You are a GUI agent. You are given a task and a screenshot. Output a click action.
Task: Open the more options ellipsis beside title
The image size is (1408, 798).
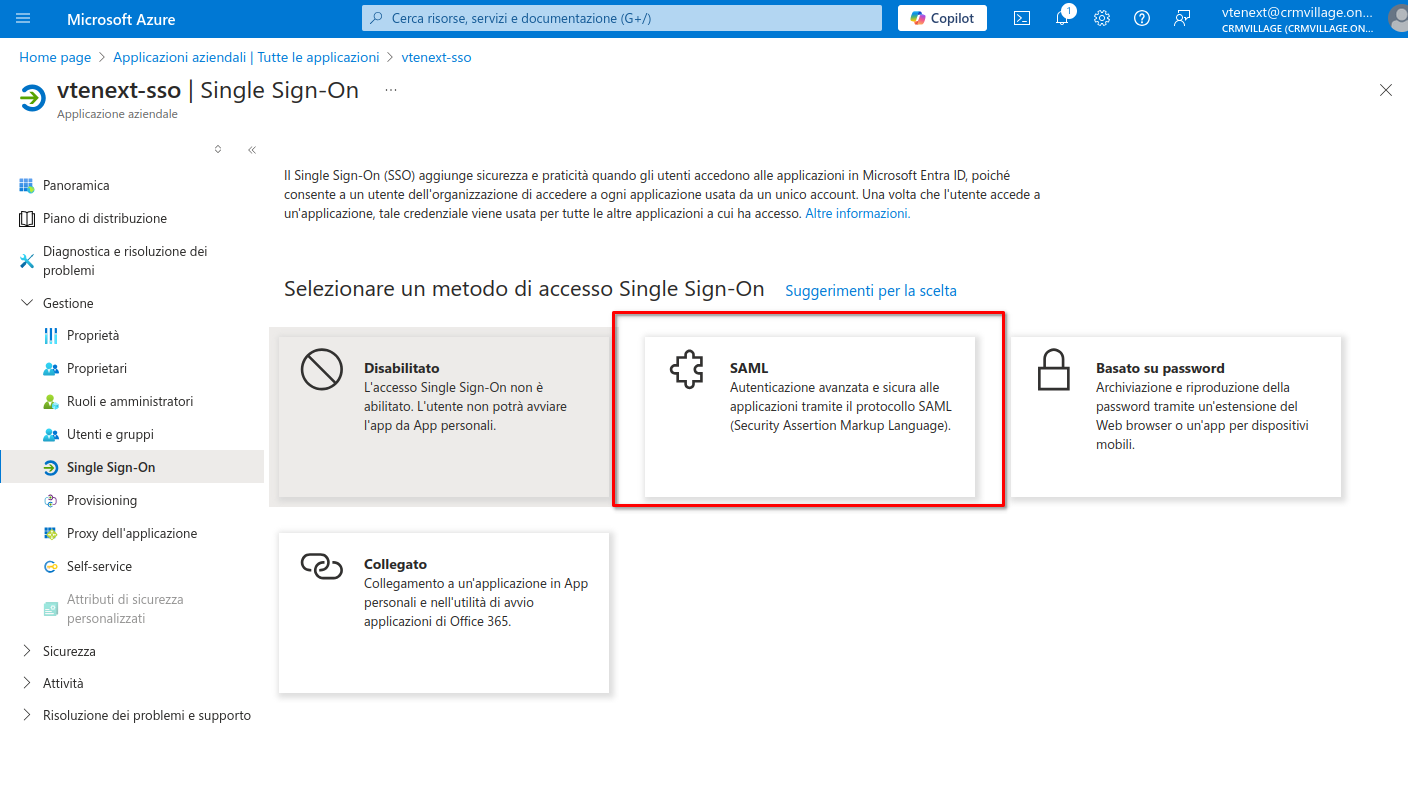391,90
